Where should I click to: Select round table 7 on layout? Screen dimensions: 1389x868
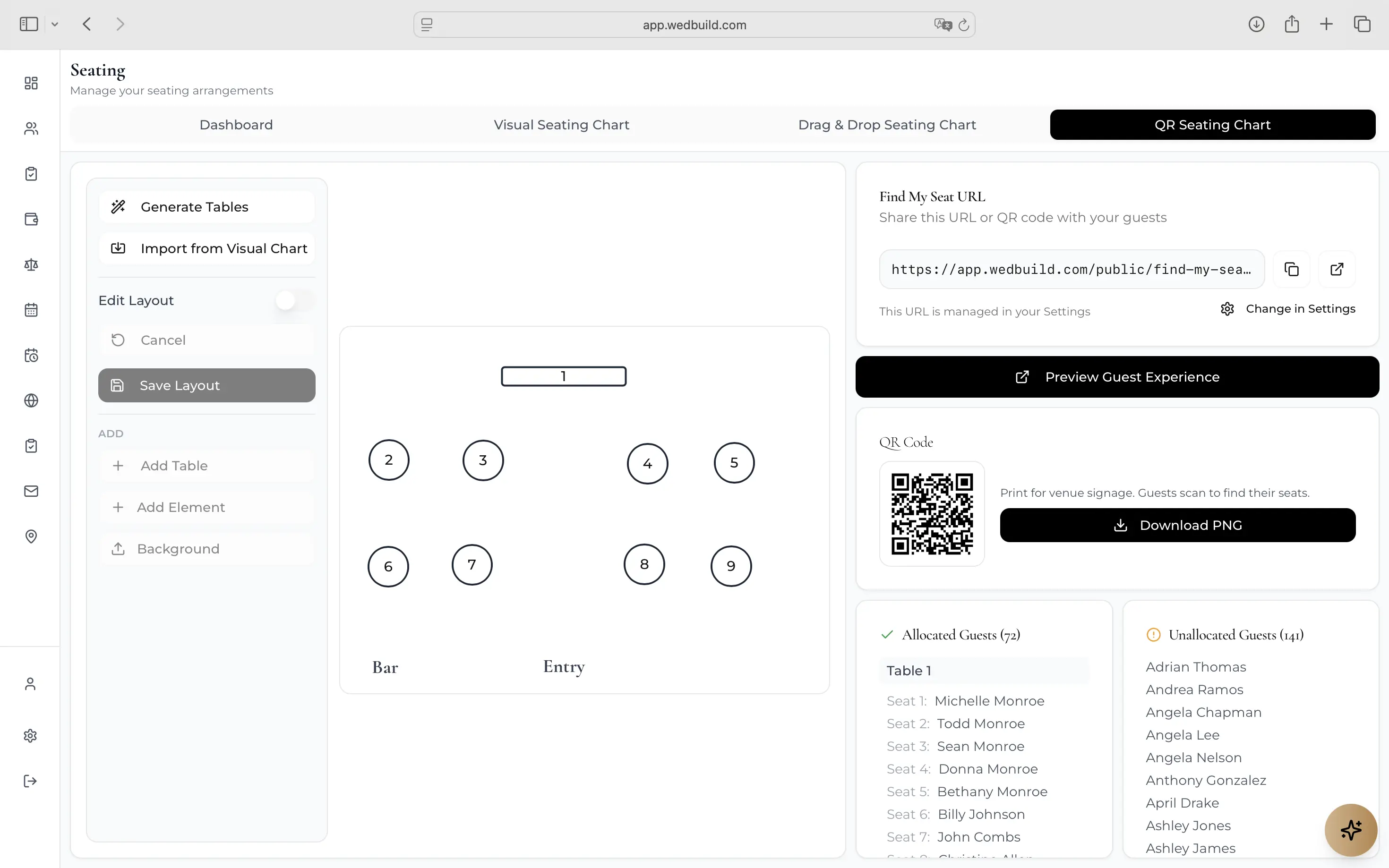[x=472, y=565]
